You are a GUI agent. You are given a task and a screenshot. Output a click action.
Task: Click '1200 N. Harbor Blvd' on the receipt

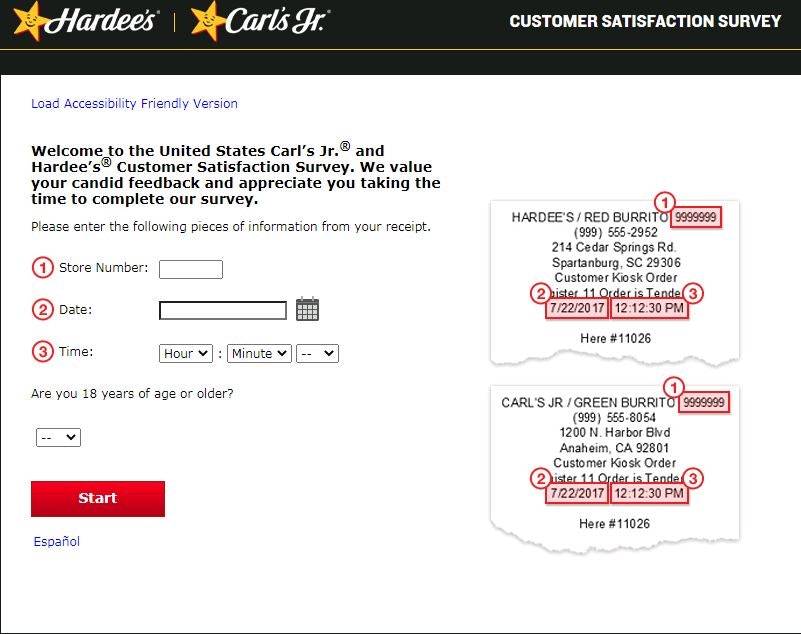(x=615, y=433)
